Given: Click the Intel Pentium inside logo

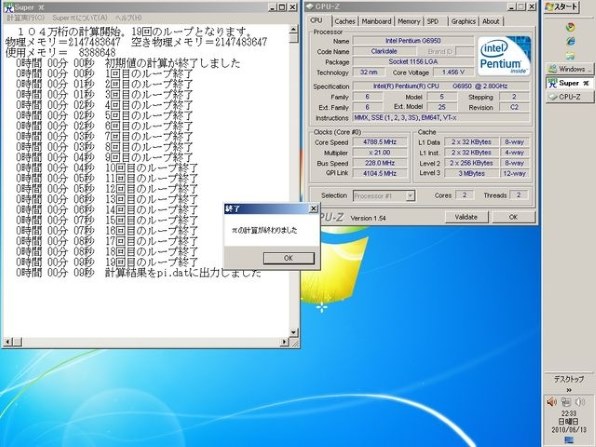Looking at the screenshot, I should (x=504, y=56).
